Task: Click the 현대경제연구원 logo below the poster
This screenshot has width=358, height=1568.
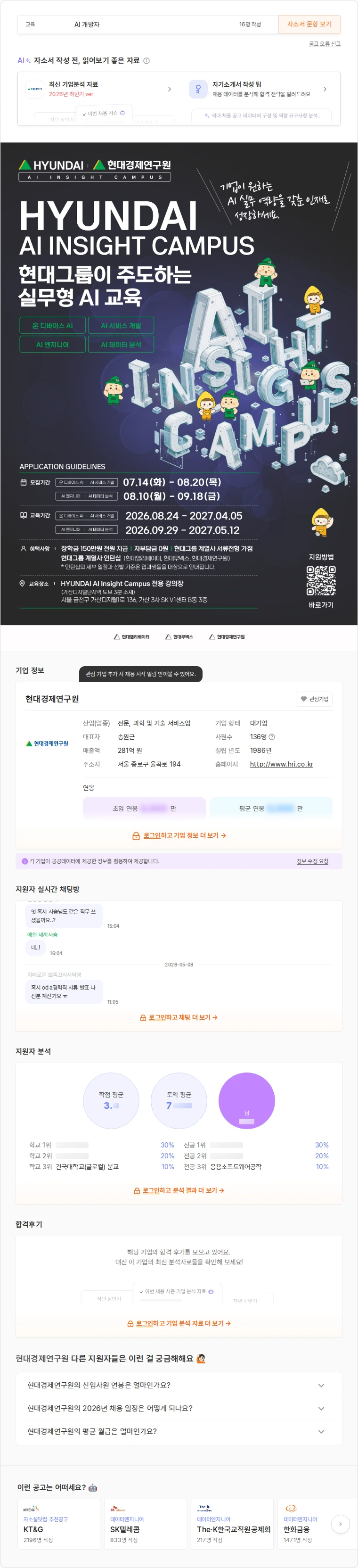Action: point(227,637)
